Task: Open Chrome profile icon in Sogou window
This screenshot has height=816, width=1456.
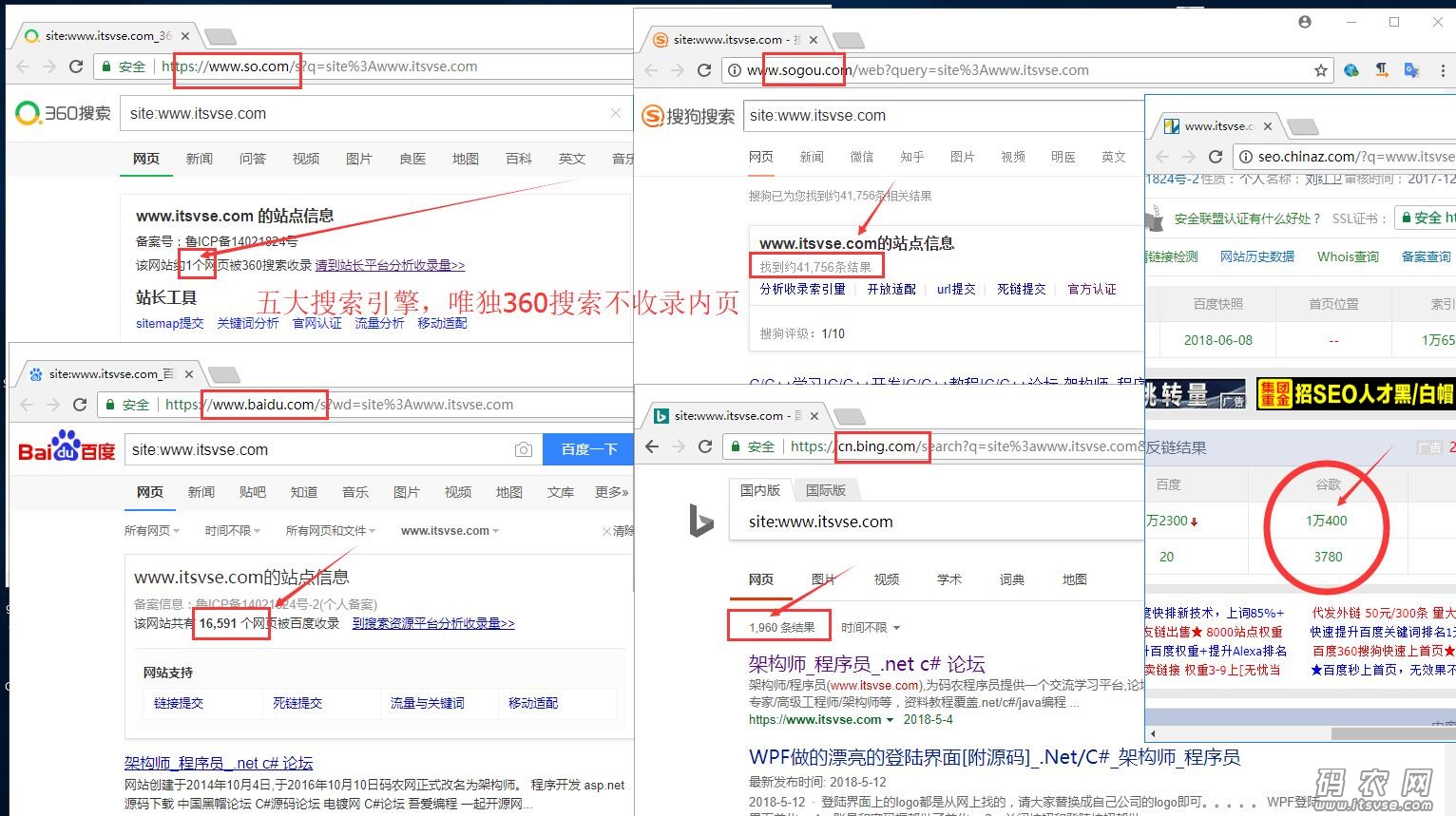Action: click(1305, 22)
